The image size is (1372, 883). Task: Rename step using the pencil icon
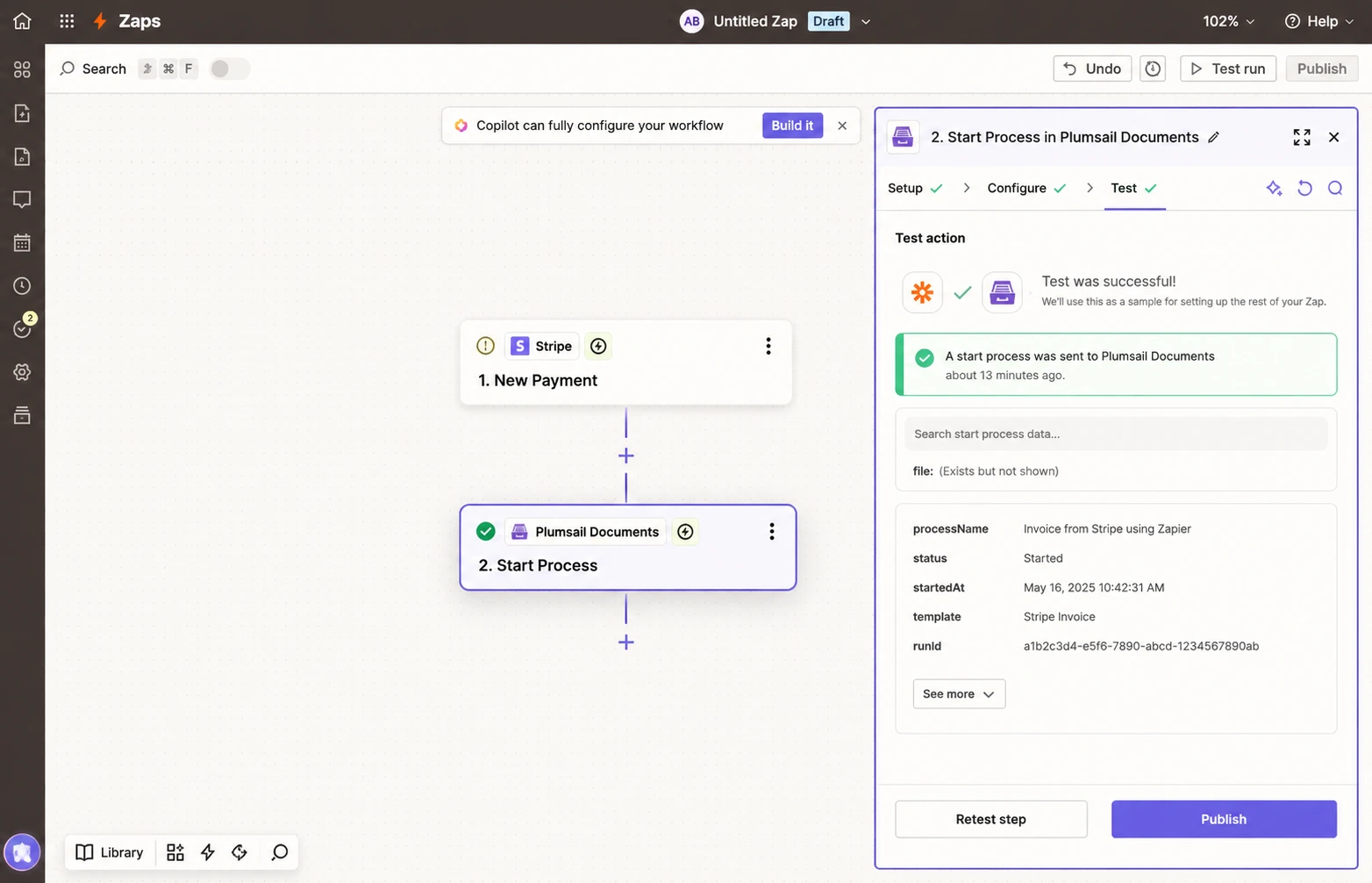[x=1213, y=137]
